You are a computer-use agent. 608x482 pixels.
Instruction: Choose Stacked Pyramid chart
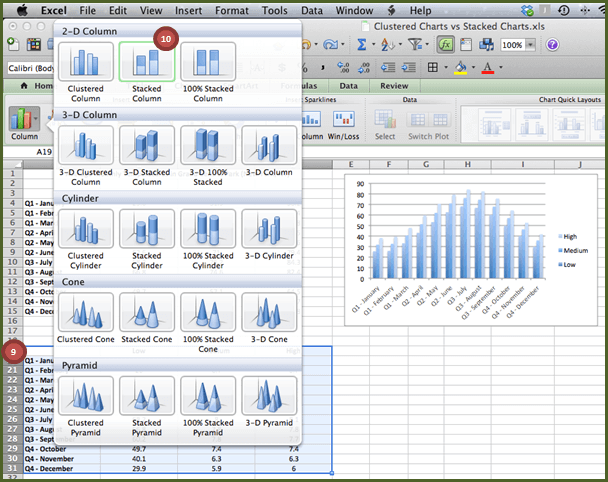pyautogui.click(x=147, y=396)
